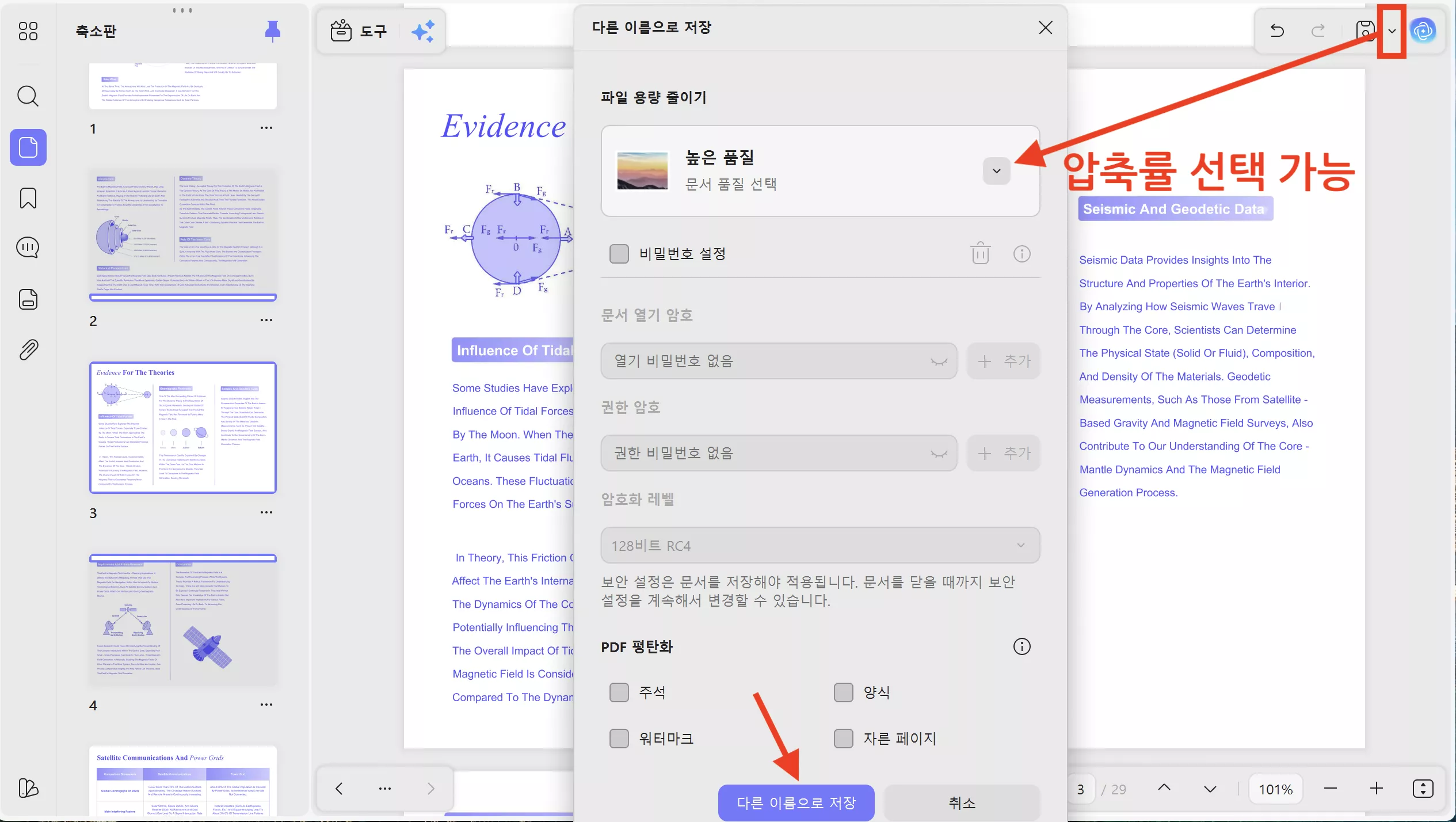The width and height of the screenshot is (1456, 822).
Task: Open the attachments panel
Action: 27,349
